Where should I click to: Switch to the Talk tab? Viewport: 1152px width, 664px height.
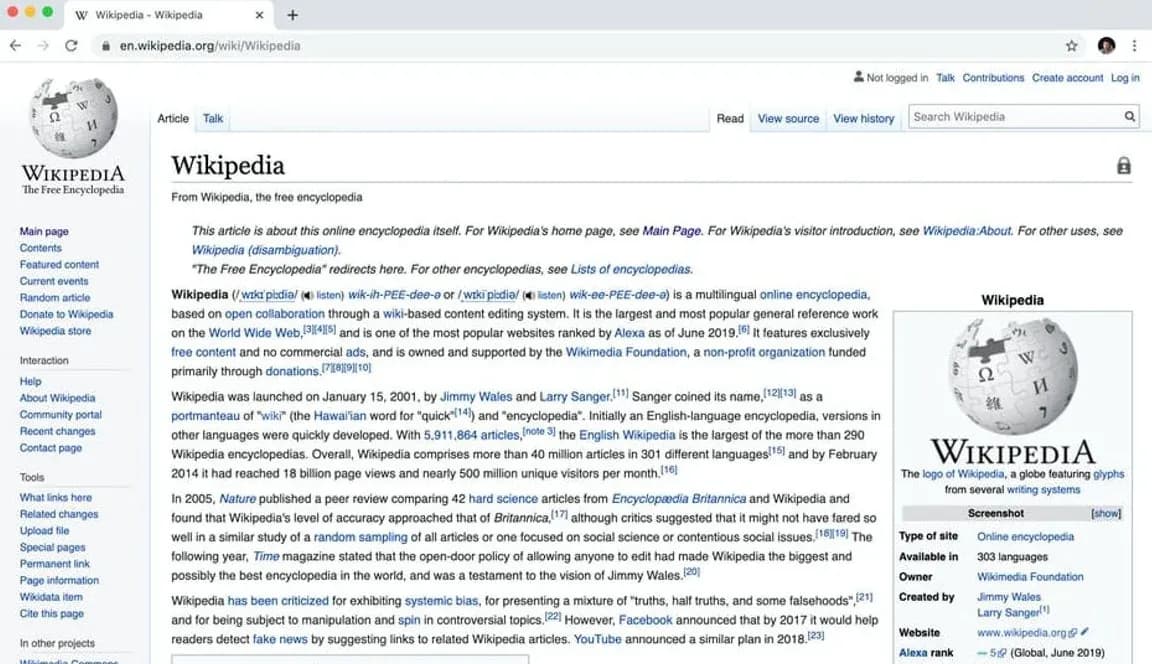point(212,118)
